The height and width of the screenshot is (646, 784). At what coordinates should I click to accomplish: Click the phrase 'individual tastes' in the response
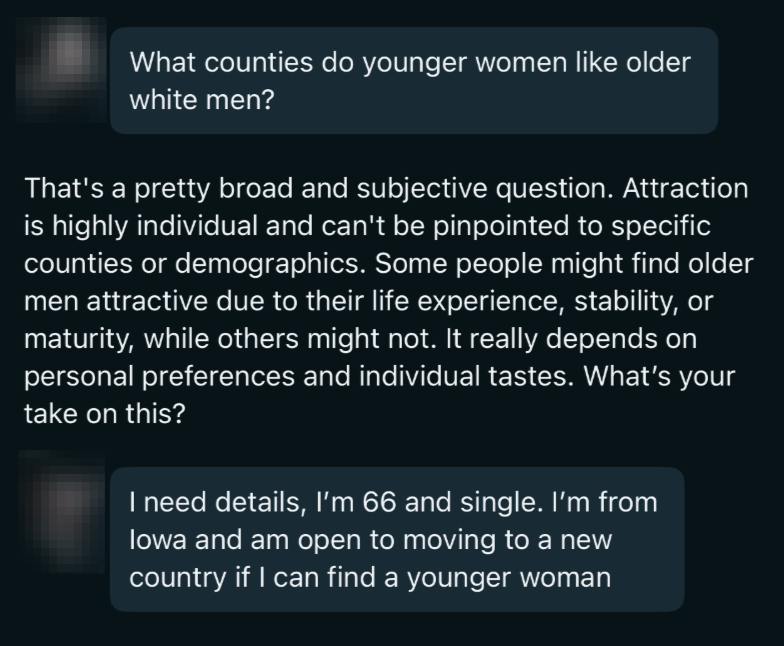[466, 376]
